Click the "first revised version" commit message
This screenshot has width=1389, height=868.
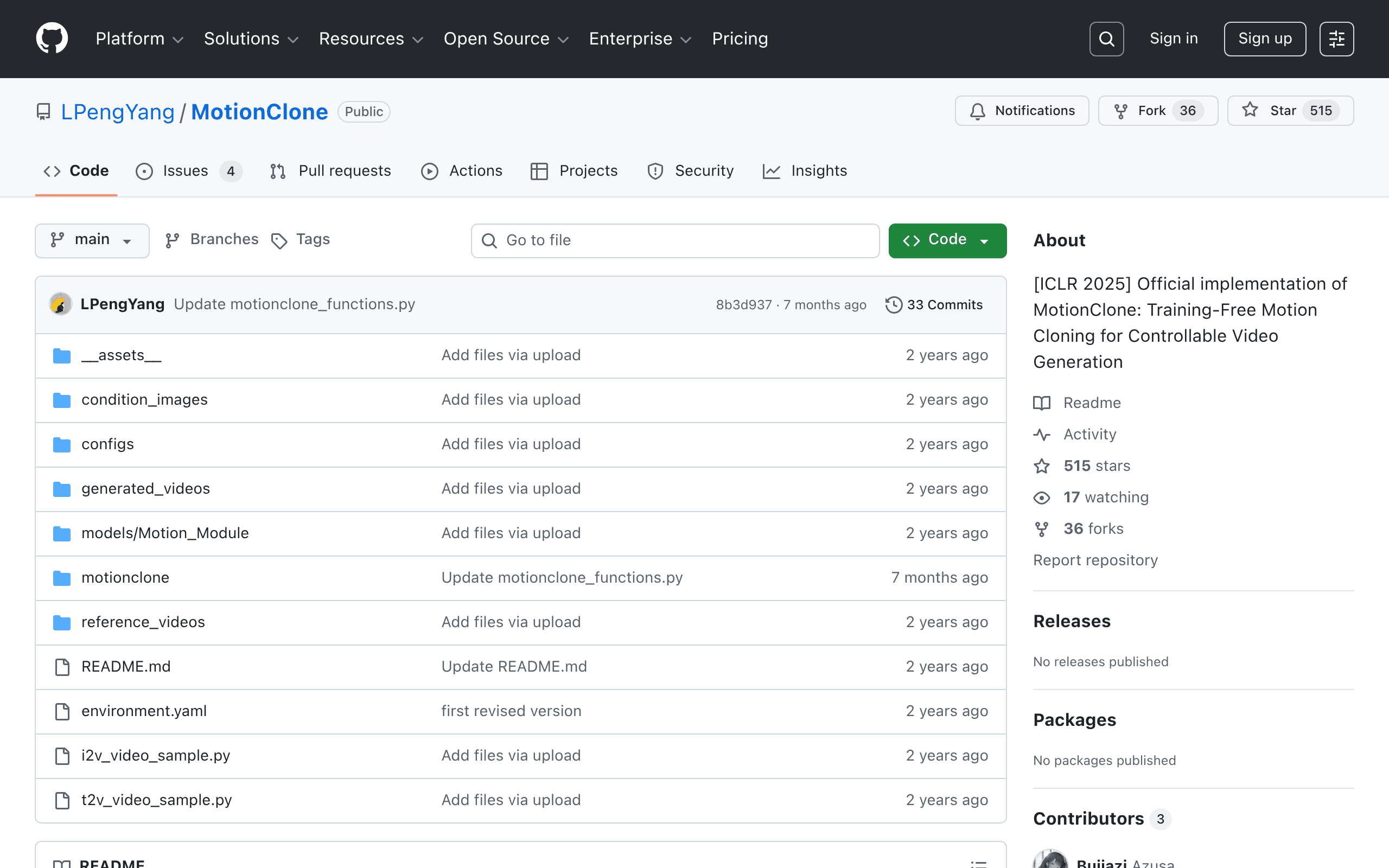[511, 711]
